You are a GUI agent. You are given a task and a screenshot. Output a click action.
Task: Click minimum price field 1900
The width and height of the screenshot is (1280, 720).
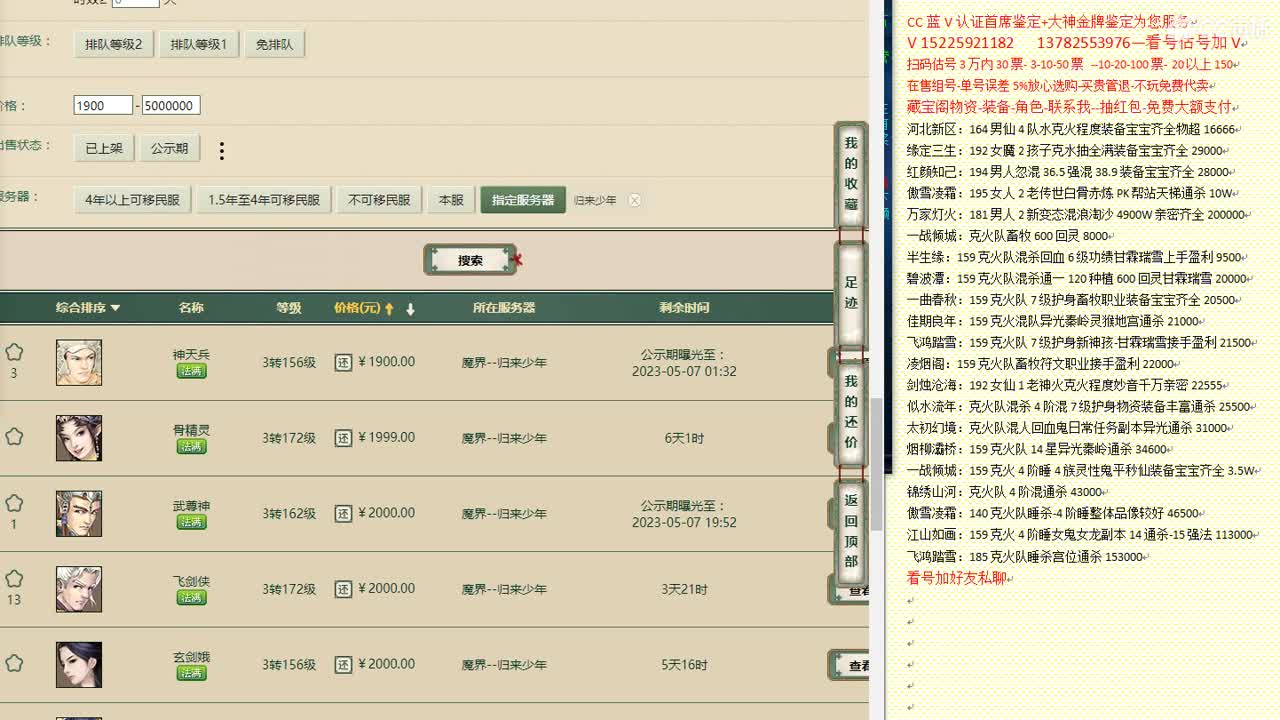click(x=103, y=105)
